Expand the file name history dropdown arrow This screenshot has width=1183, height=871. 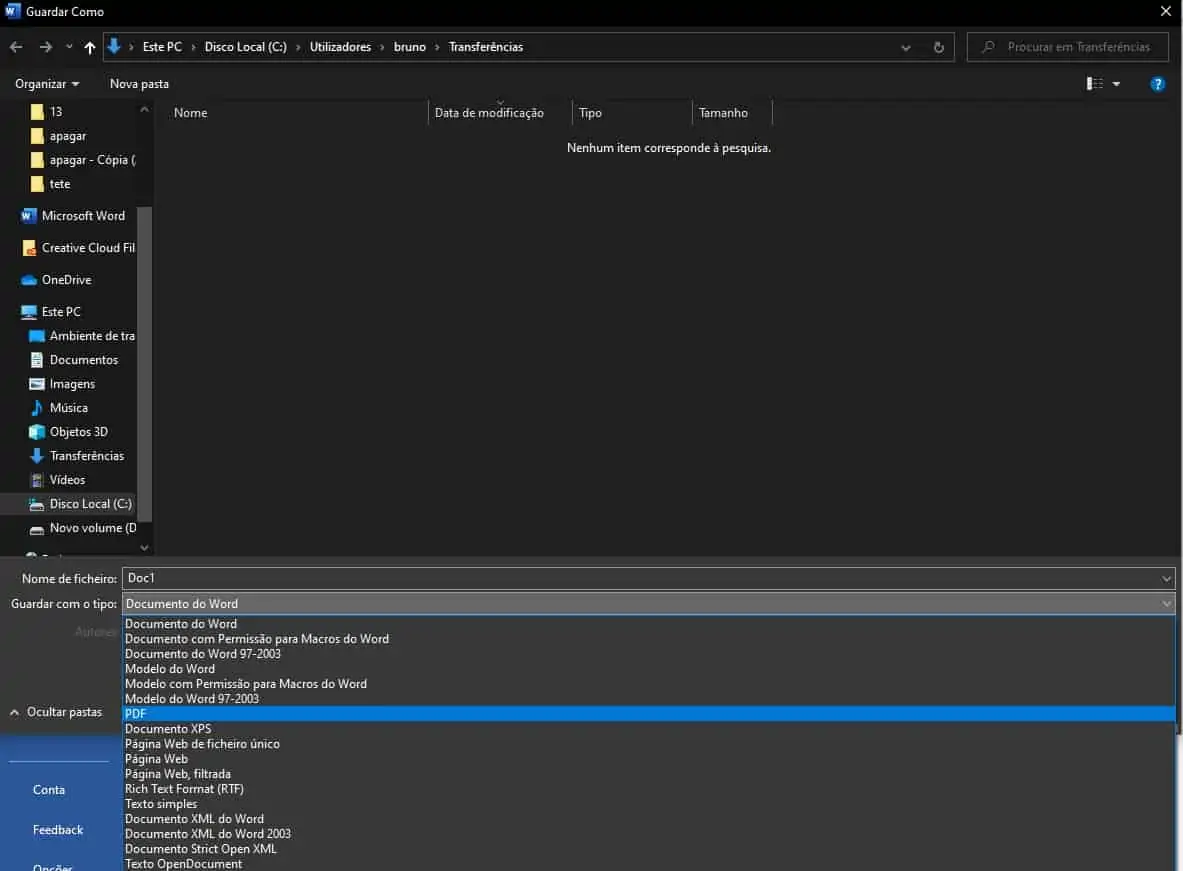(x=1166, y=579)
